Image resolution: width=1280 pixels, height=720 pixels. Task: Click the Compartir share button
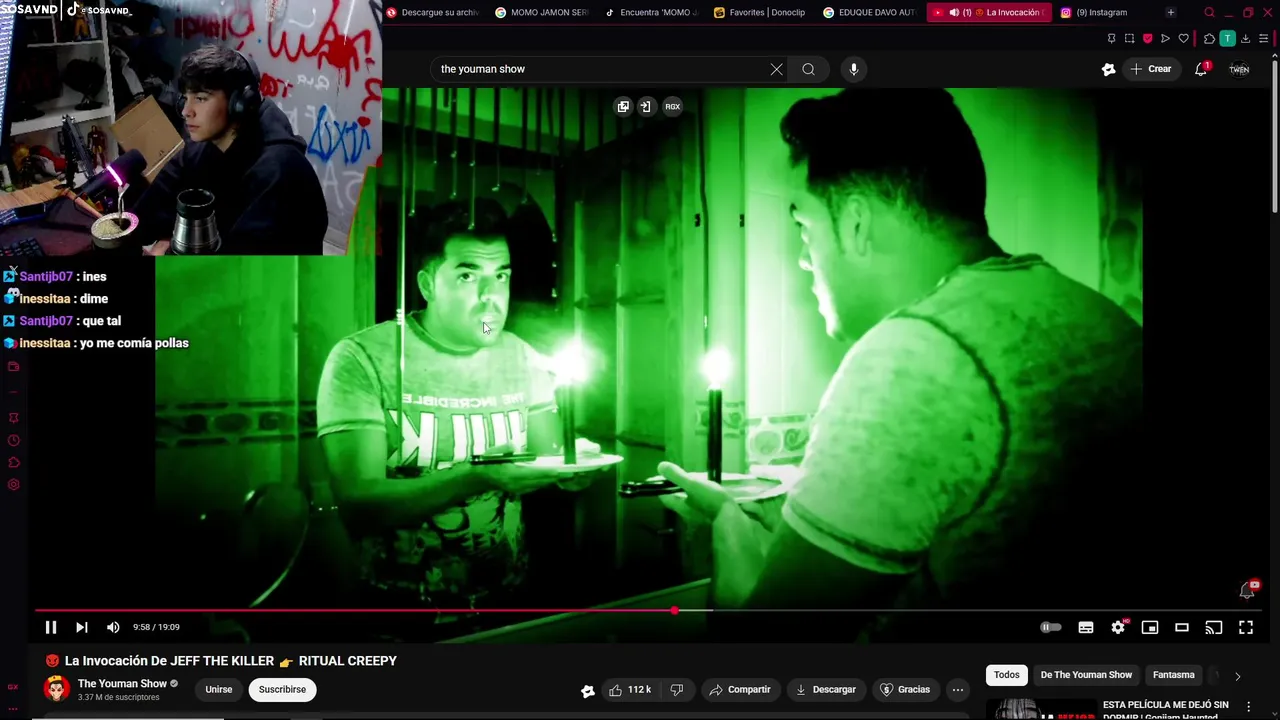740,690
